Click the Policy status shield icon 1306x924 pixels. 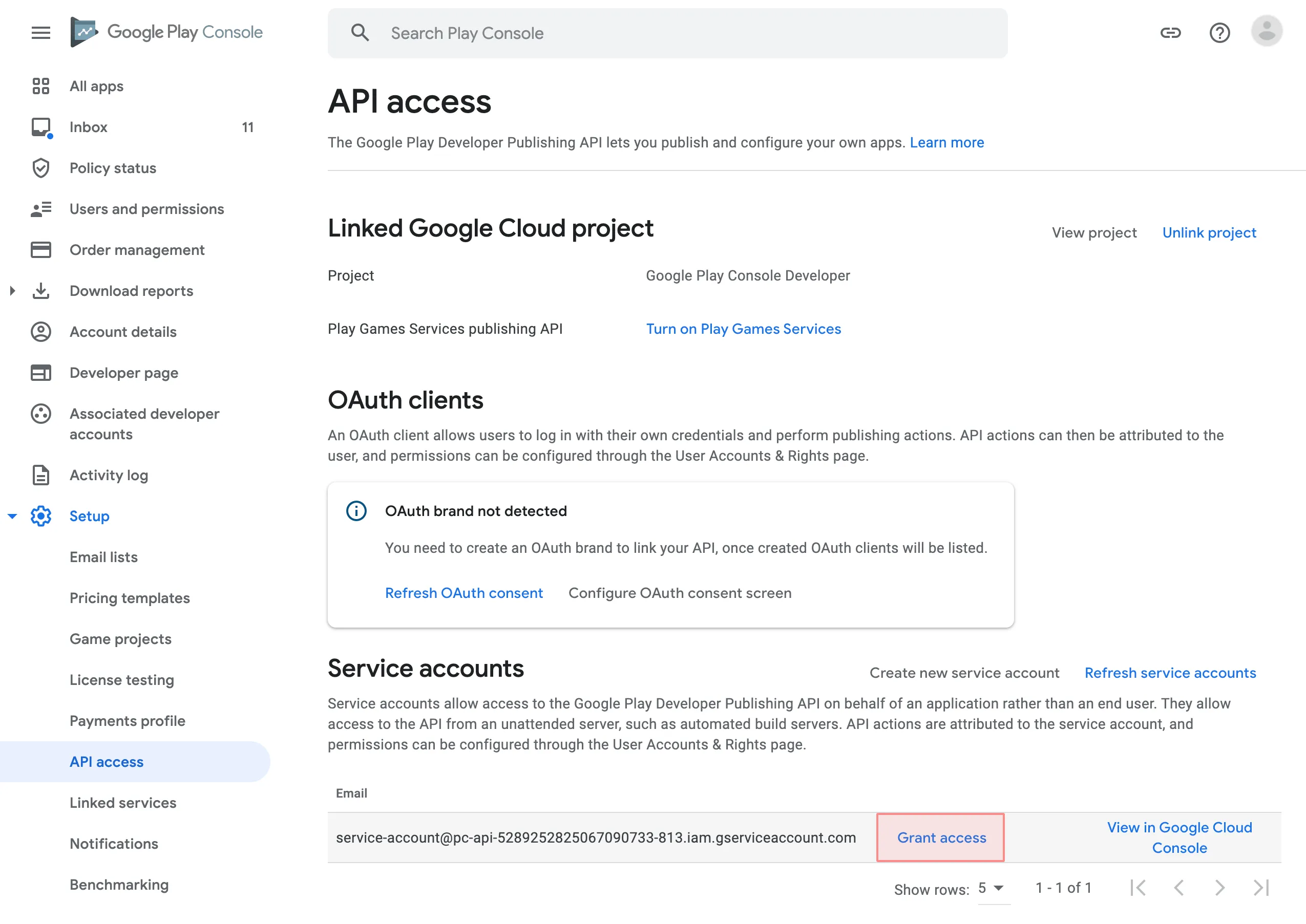coord(40,168)
